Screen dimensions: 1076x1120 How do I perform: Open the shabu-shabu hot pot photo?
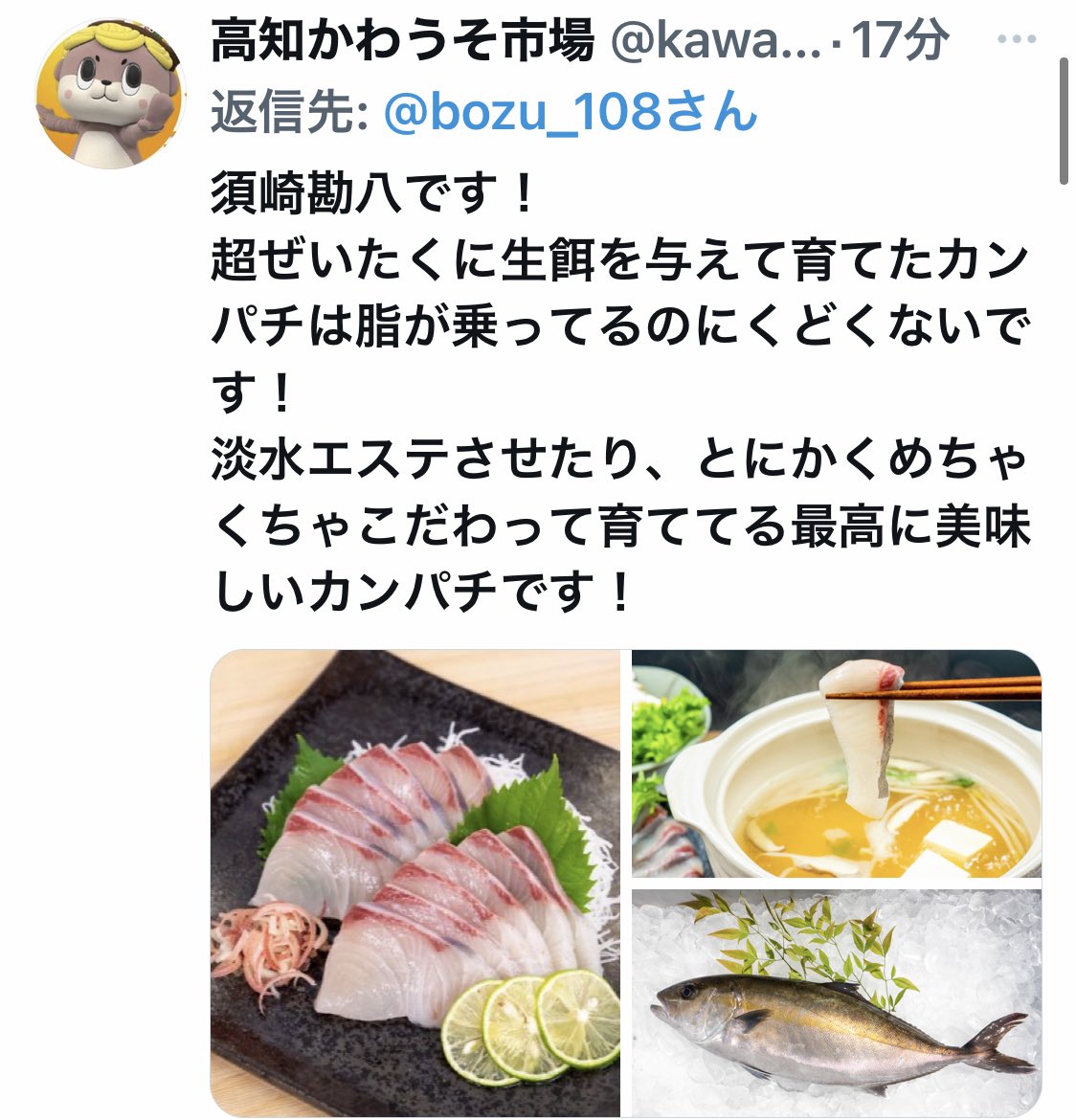pyautogui.click(x=836, y=763)
